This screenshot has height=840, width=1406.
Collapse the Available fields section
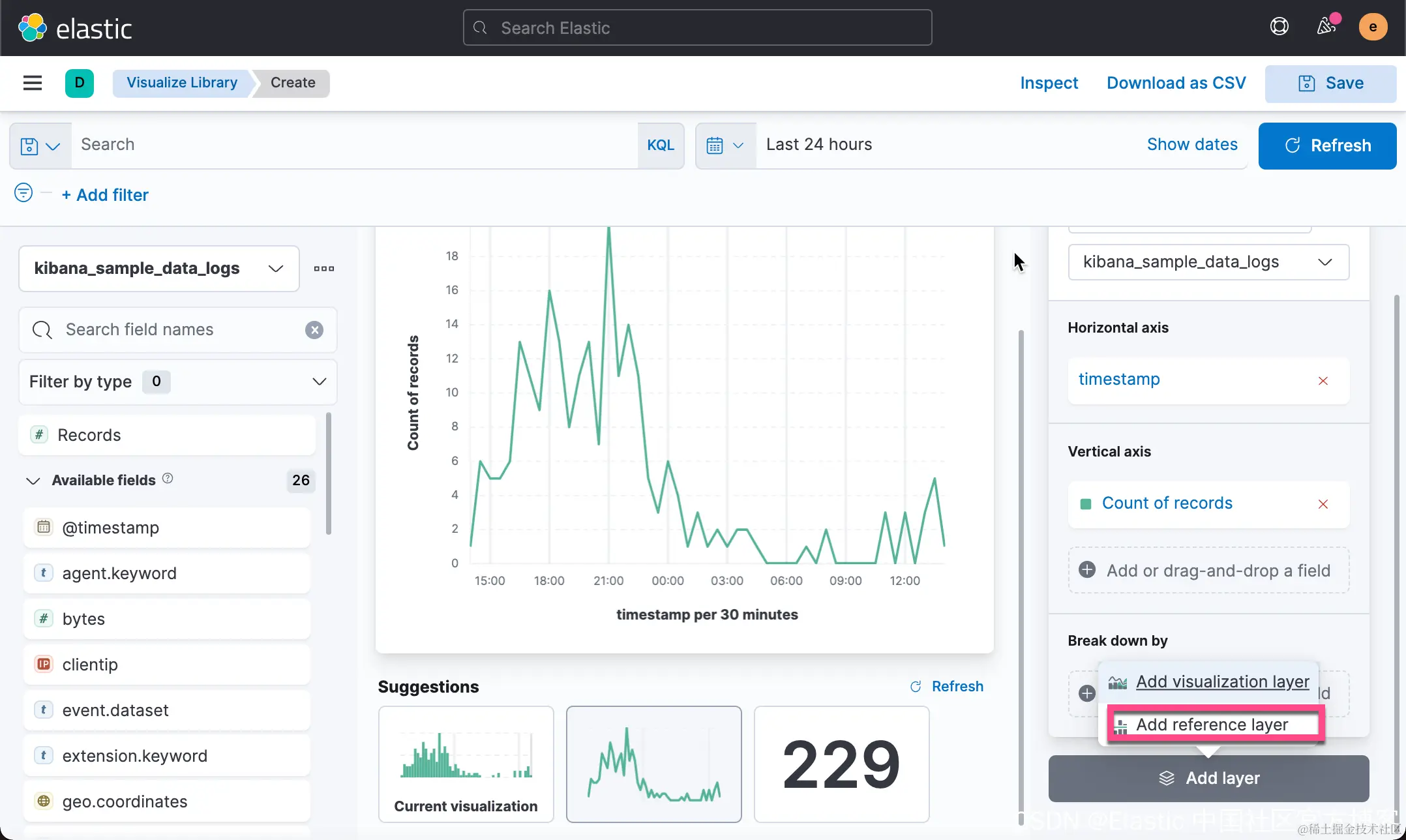coord(33,481)
